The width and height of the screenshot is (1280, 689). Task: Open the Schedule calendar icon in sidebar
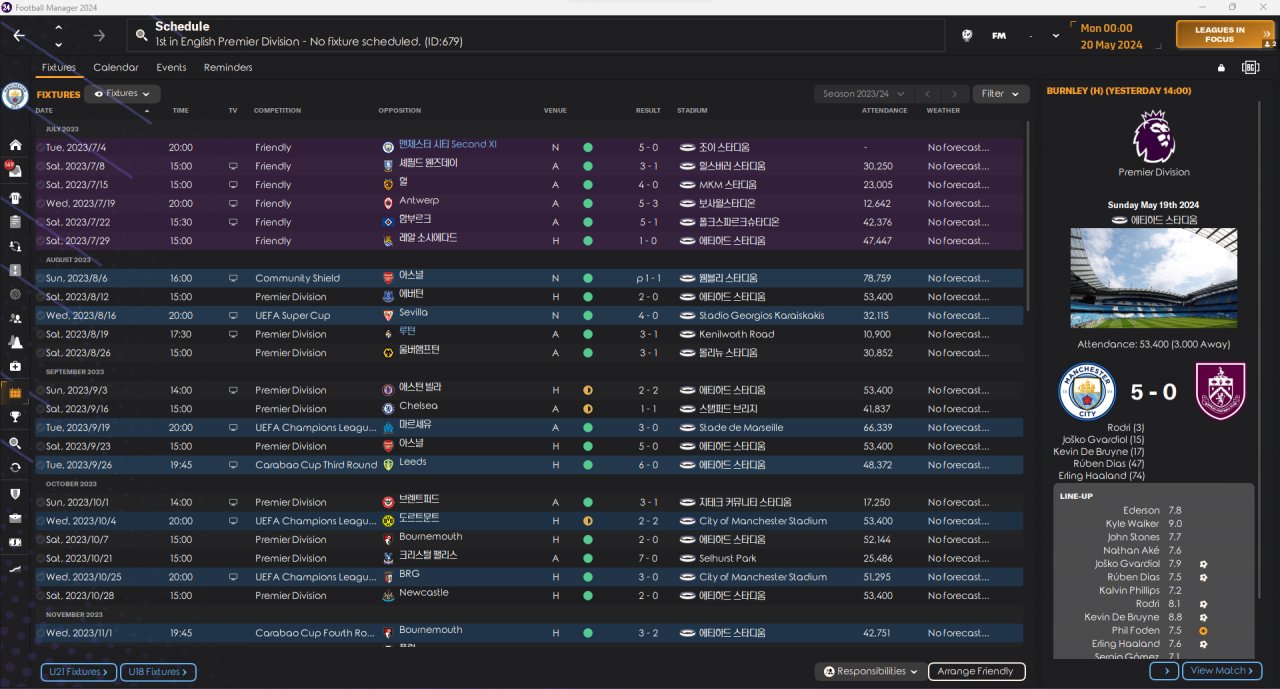[15, 393]
